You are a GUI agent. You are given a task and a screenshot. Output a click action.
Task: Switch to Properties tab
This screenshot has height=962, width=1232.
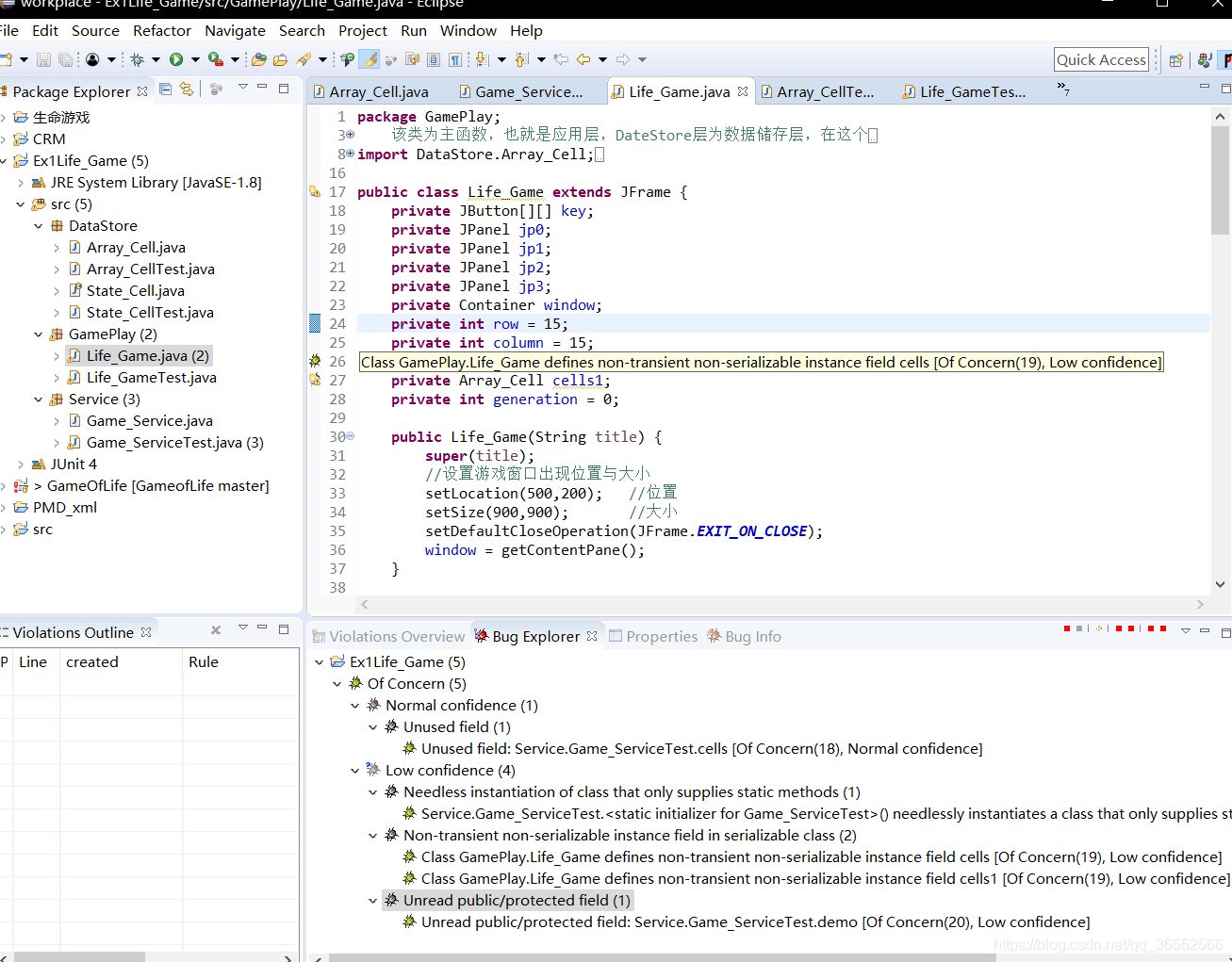tap(653, 636)
